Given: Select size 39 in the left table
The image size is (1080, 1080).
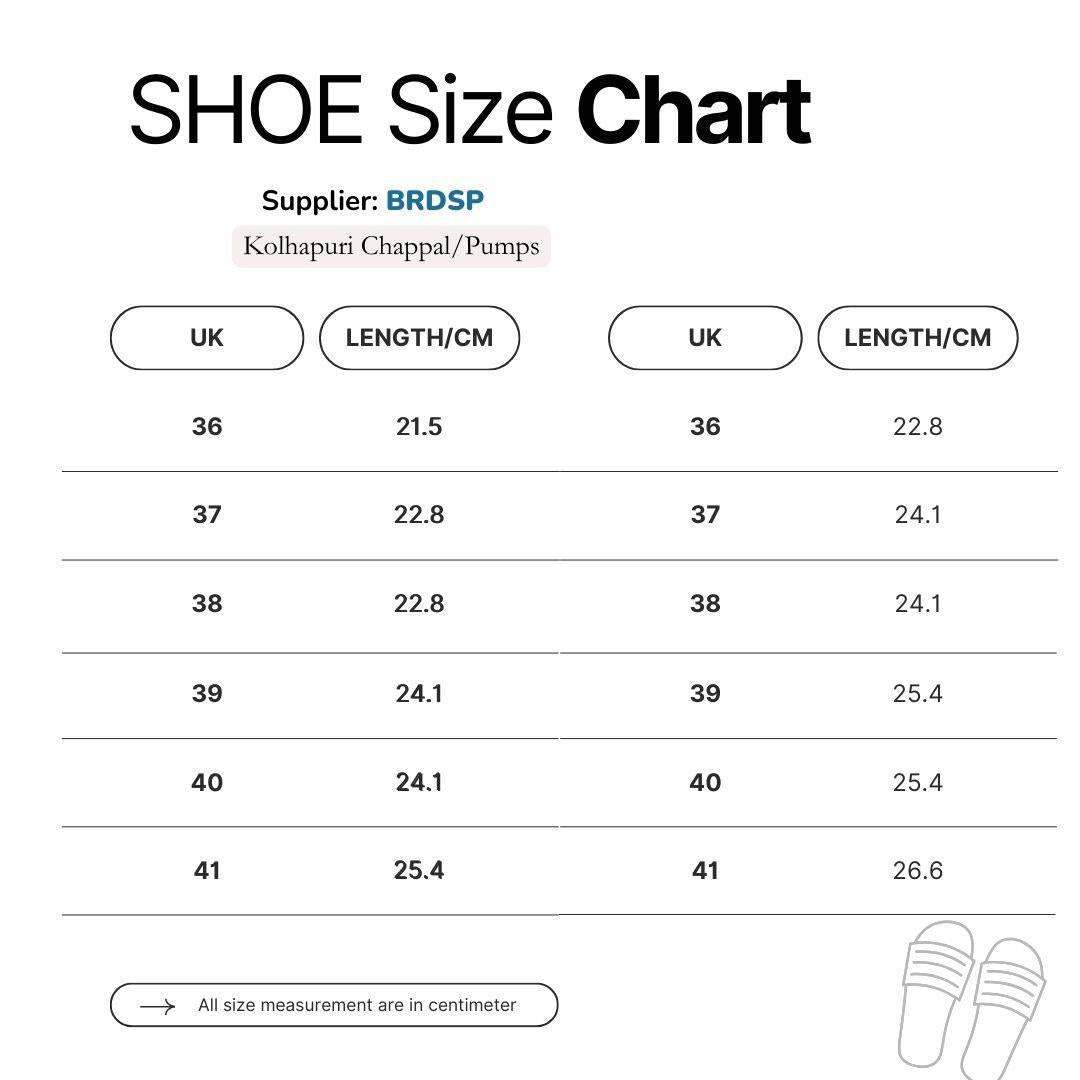Looking at the screenshot, I should (x=207, y=694).
